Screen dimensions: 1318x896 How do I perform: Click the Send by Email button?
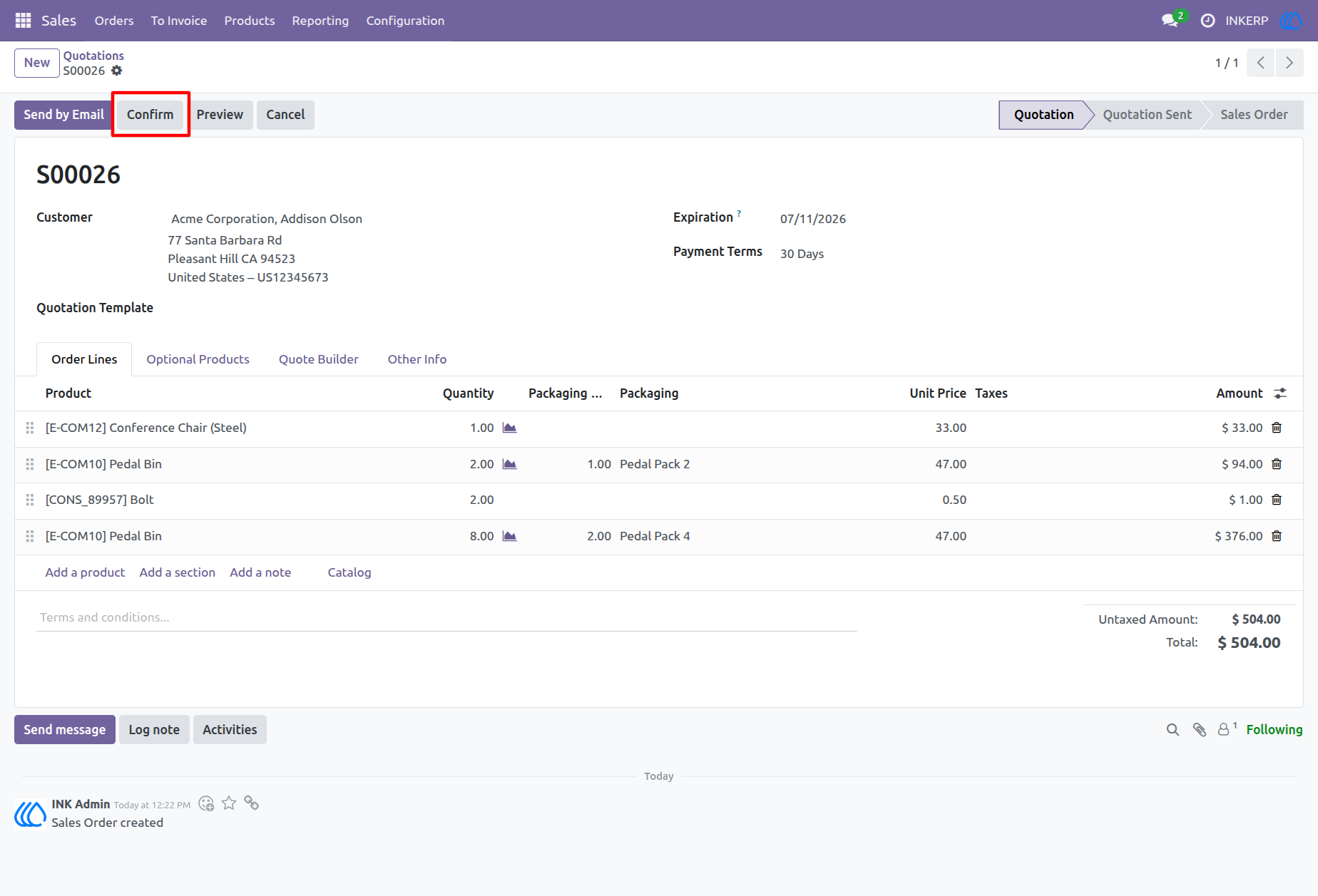pos(64,115)
